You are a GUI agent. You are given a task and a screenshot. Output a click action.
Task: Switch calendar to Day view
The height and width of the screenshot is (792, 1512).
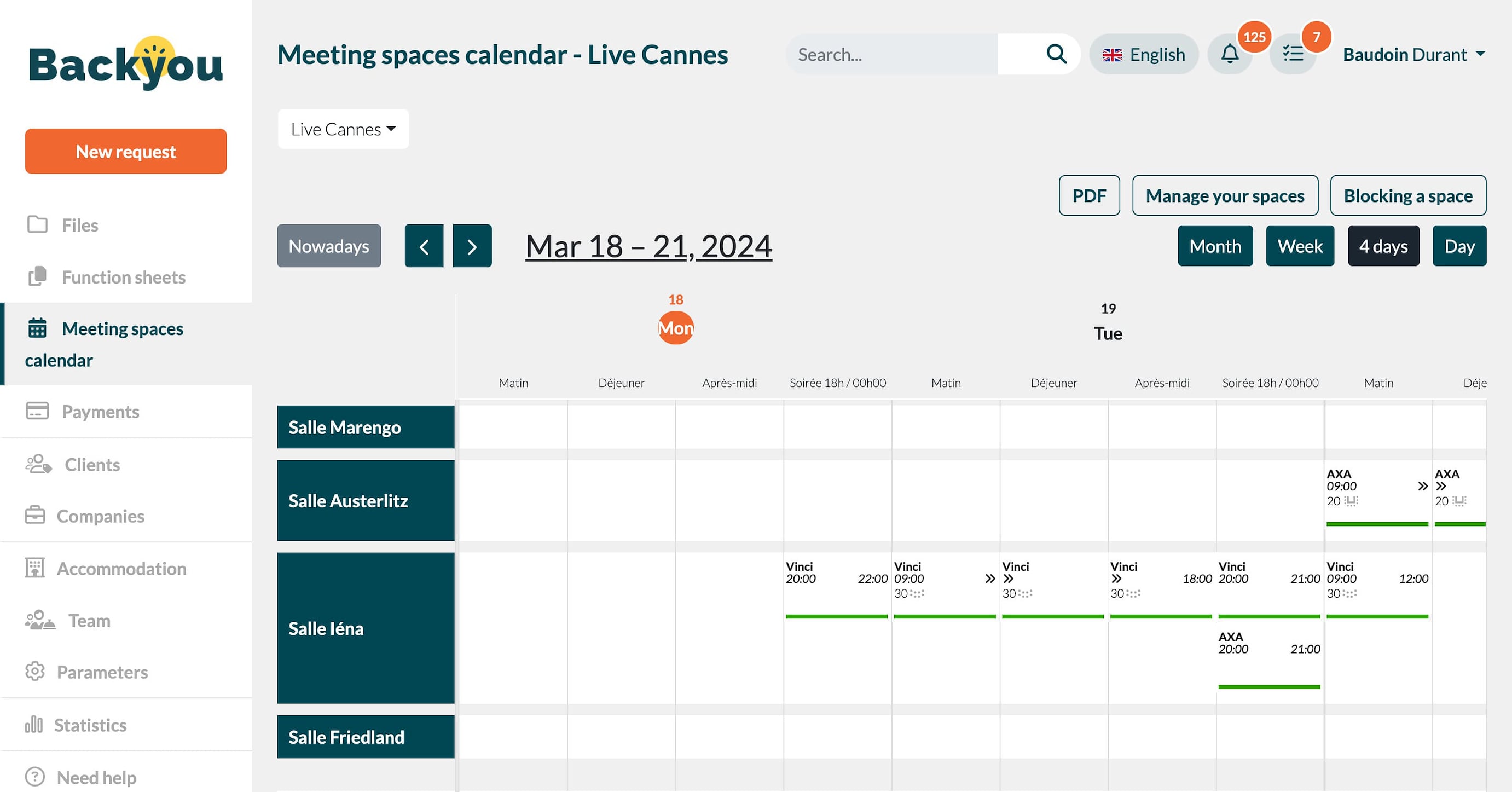[1458, 246]
